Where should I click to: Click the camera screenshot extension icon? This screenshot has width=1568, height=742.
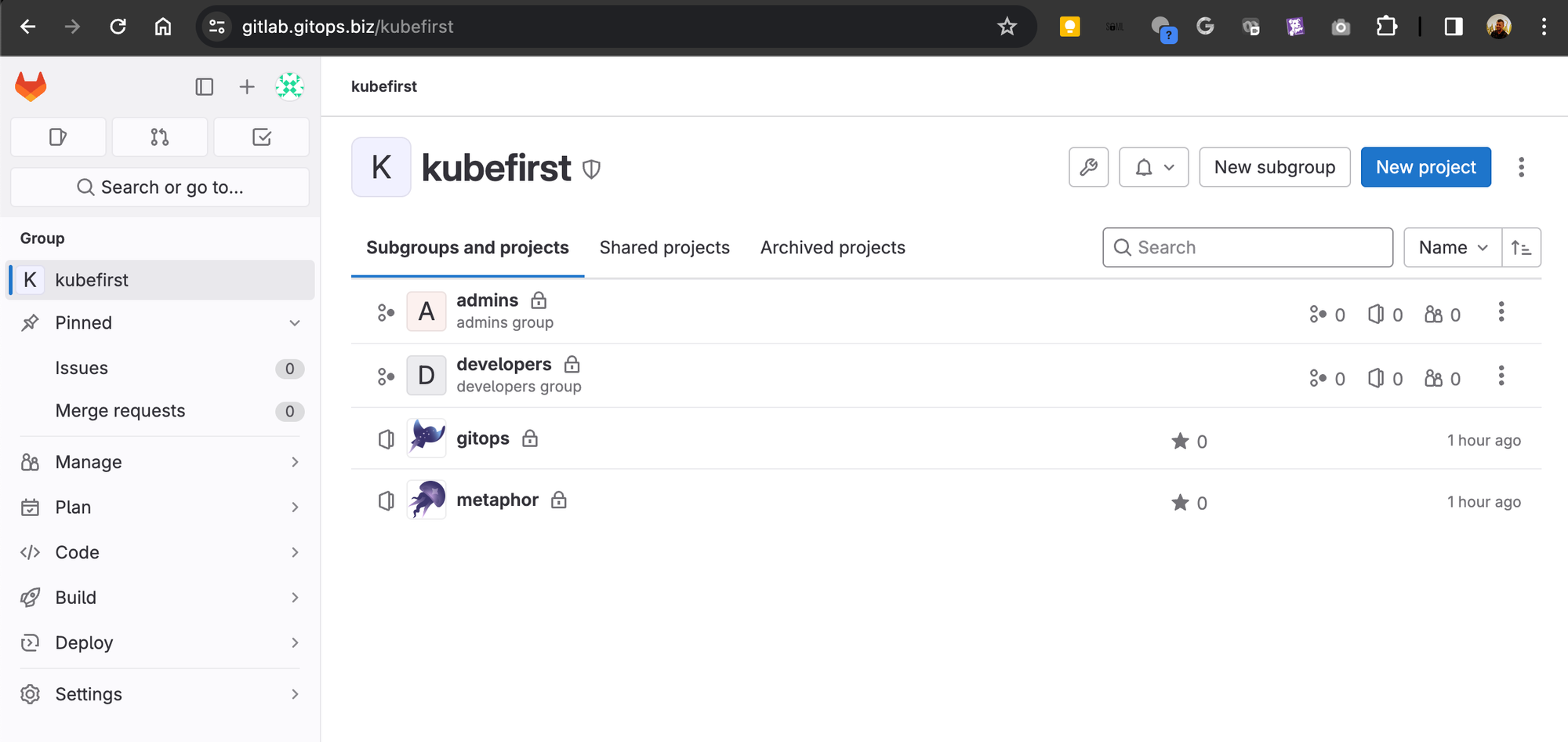pyautogui.click(x=1341, y=27)
